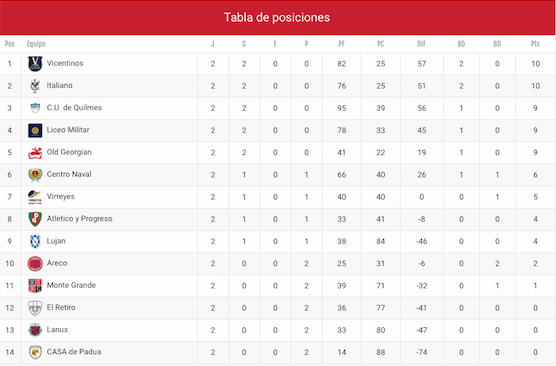Click the Monte Grande checkered logo
The image size is (556, 366).
pyautogui.click(x=35, y=285)
